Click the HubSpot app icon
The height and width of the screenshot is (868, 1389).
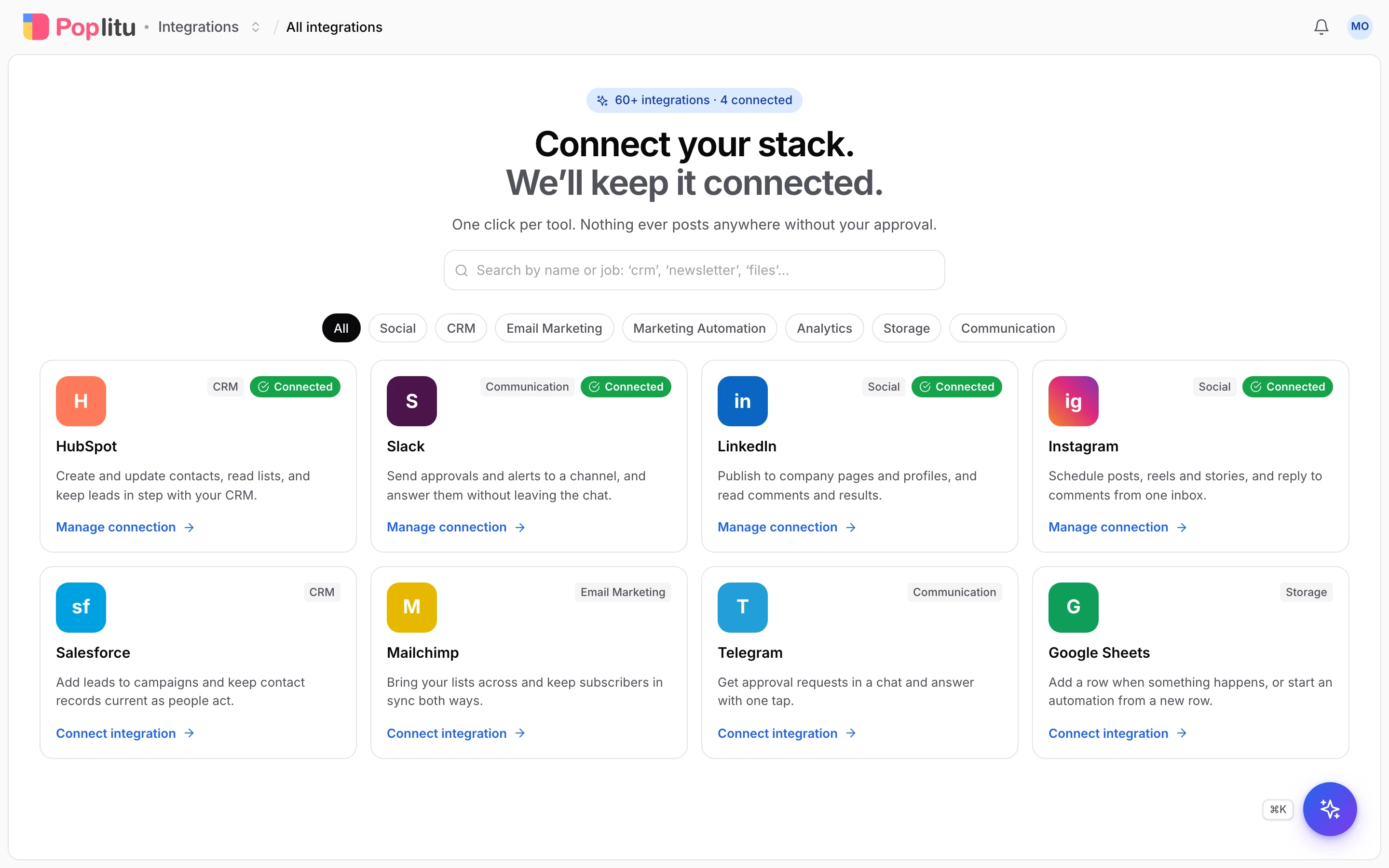coord(81,401)
